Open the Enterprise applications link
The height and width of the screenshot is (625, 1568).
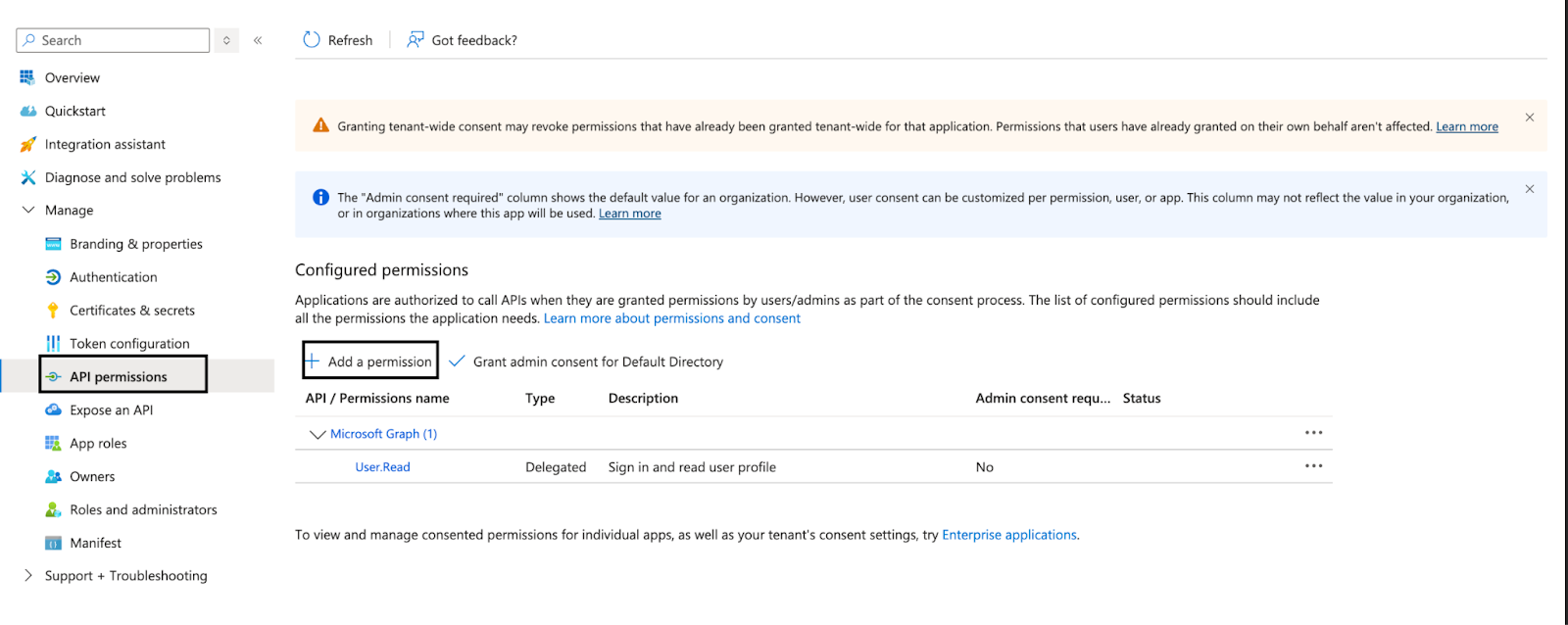pos(1008,535)
